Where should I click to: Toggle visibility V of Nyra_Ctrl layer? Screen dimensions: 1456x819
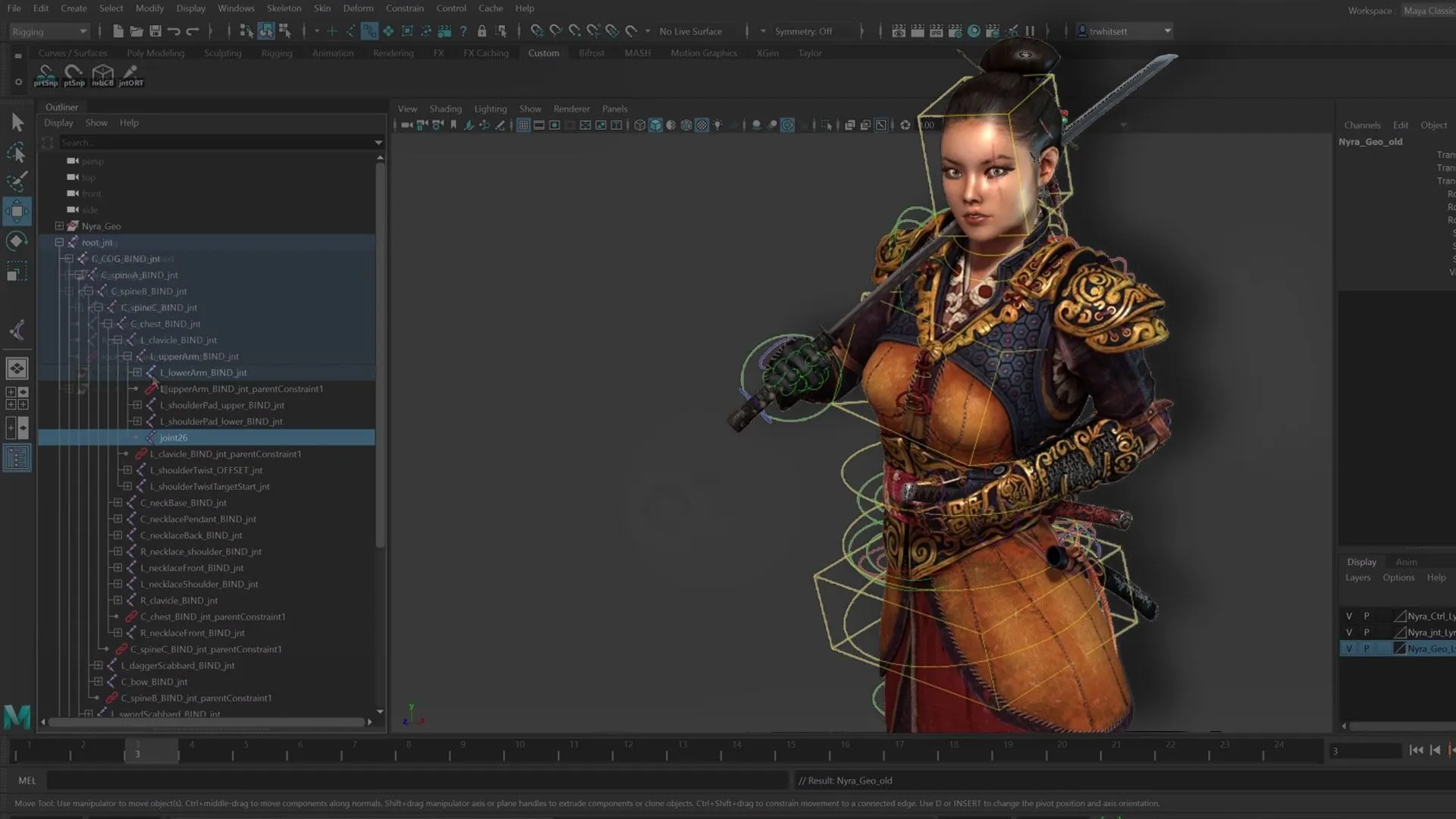click(1349, 616)
